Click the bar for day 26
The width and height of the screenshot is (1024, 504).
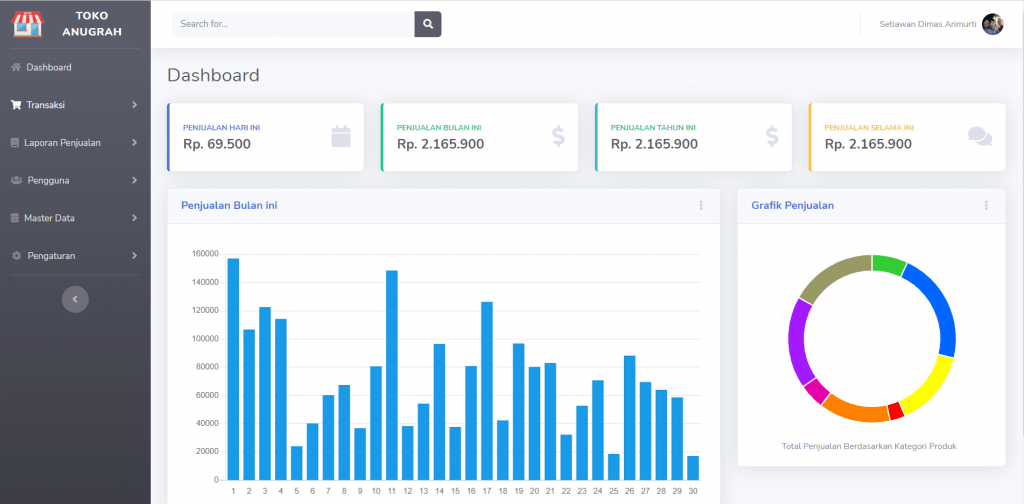click(x=630, y=418)
